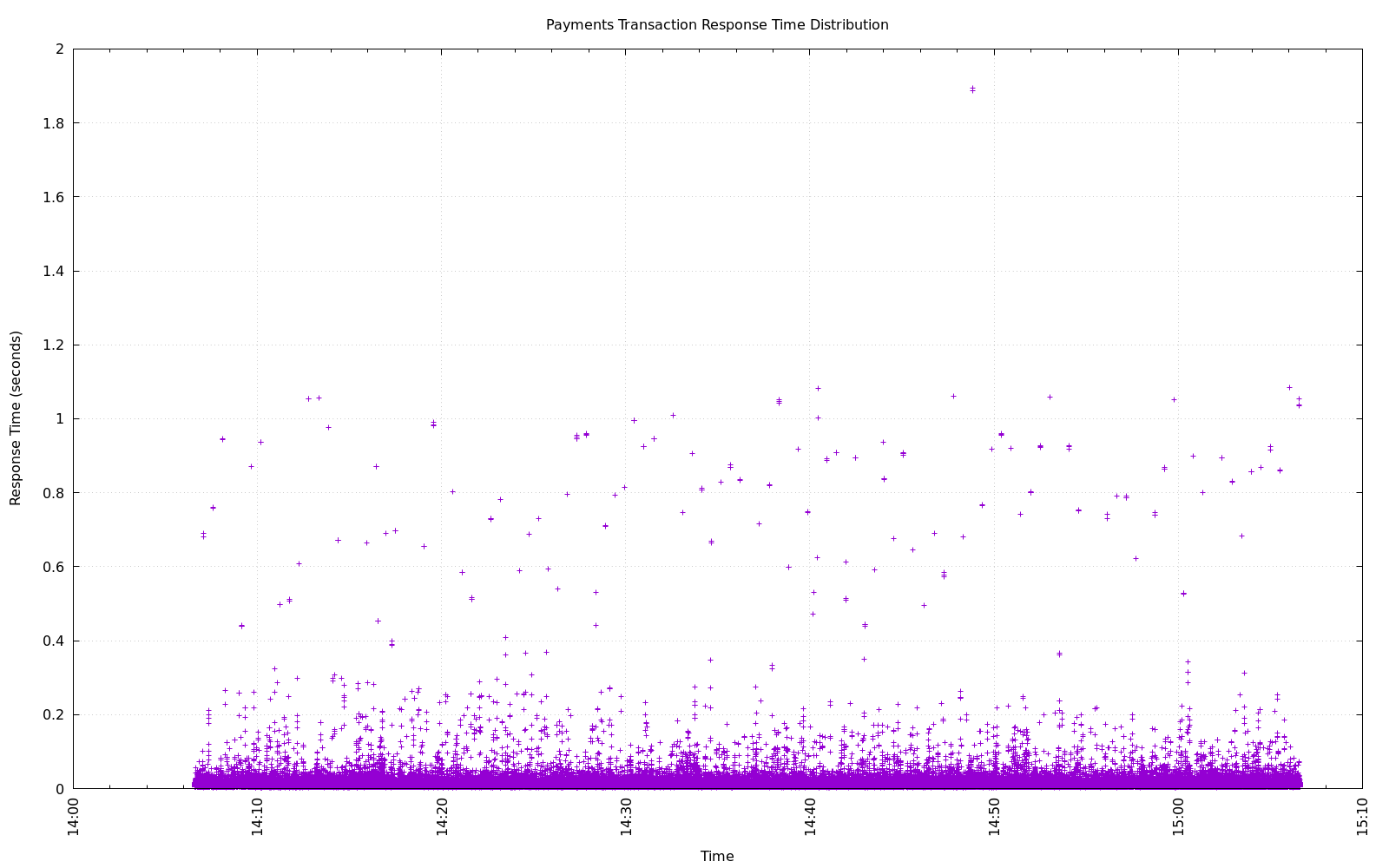Select the 14:20 time tick label
Screen dimensions: 1389x868
(x=442, y=818)
